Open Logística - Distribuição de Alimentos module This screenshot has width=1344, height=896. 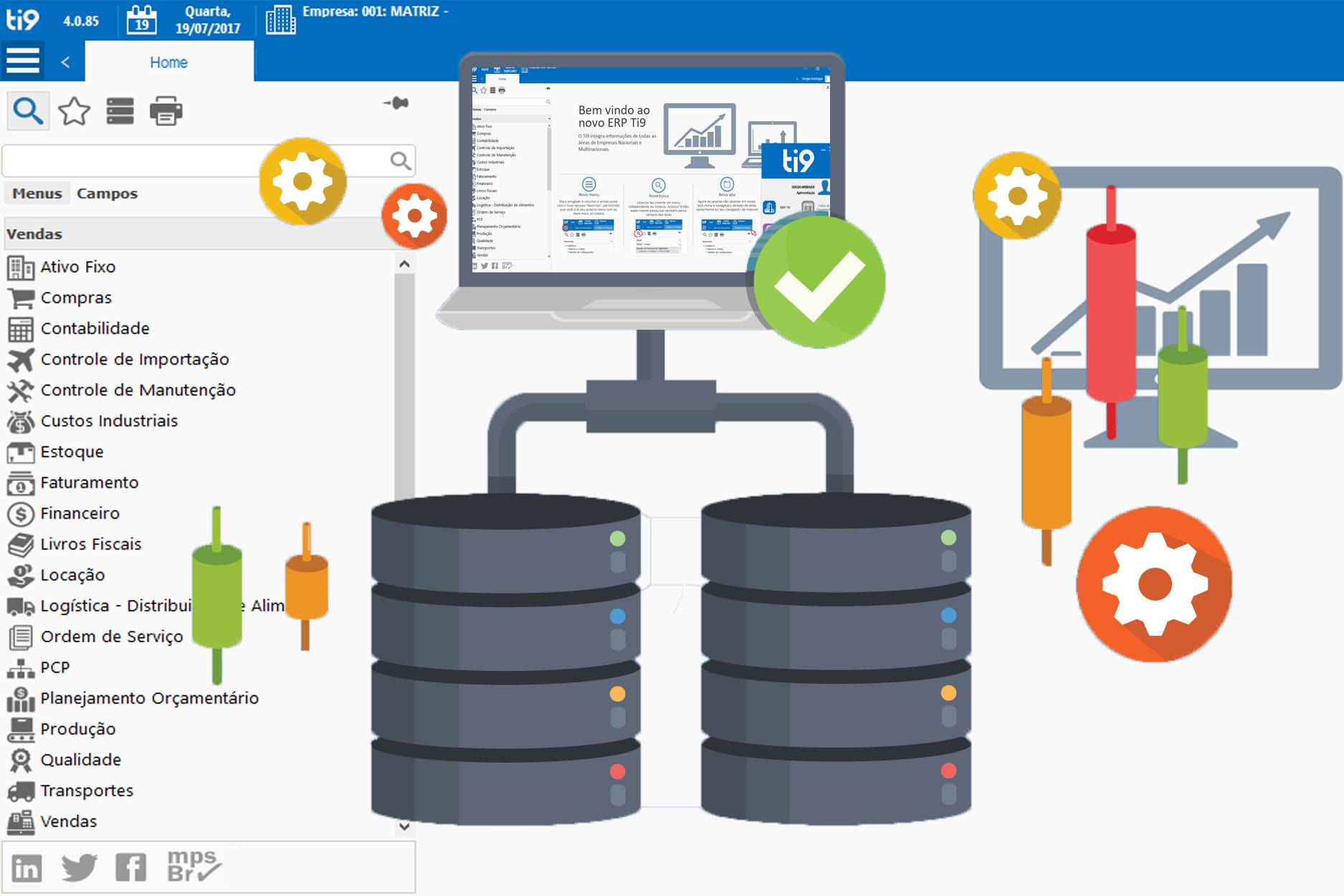tap(162, 606)
